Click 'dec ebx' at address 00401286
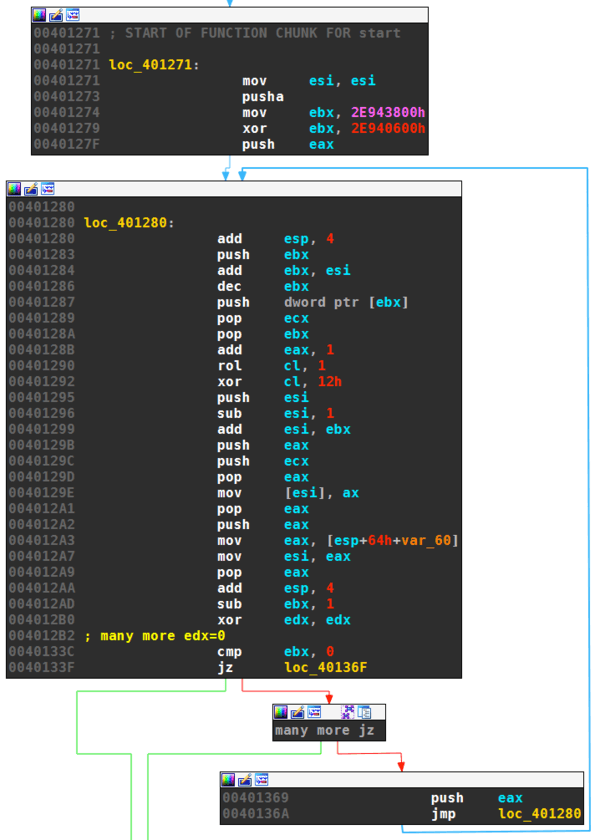This screenshot has height=840, width=600. 263,287
